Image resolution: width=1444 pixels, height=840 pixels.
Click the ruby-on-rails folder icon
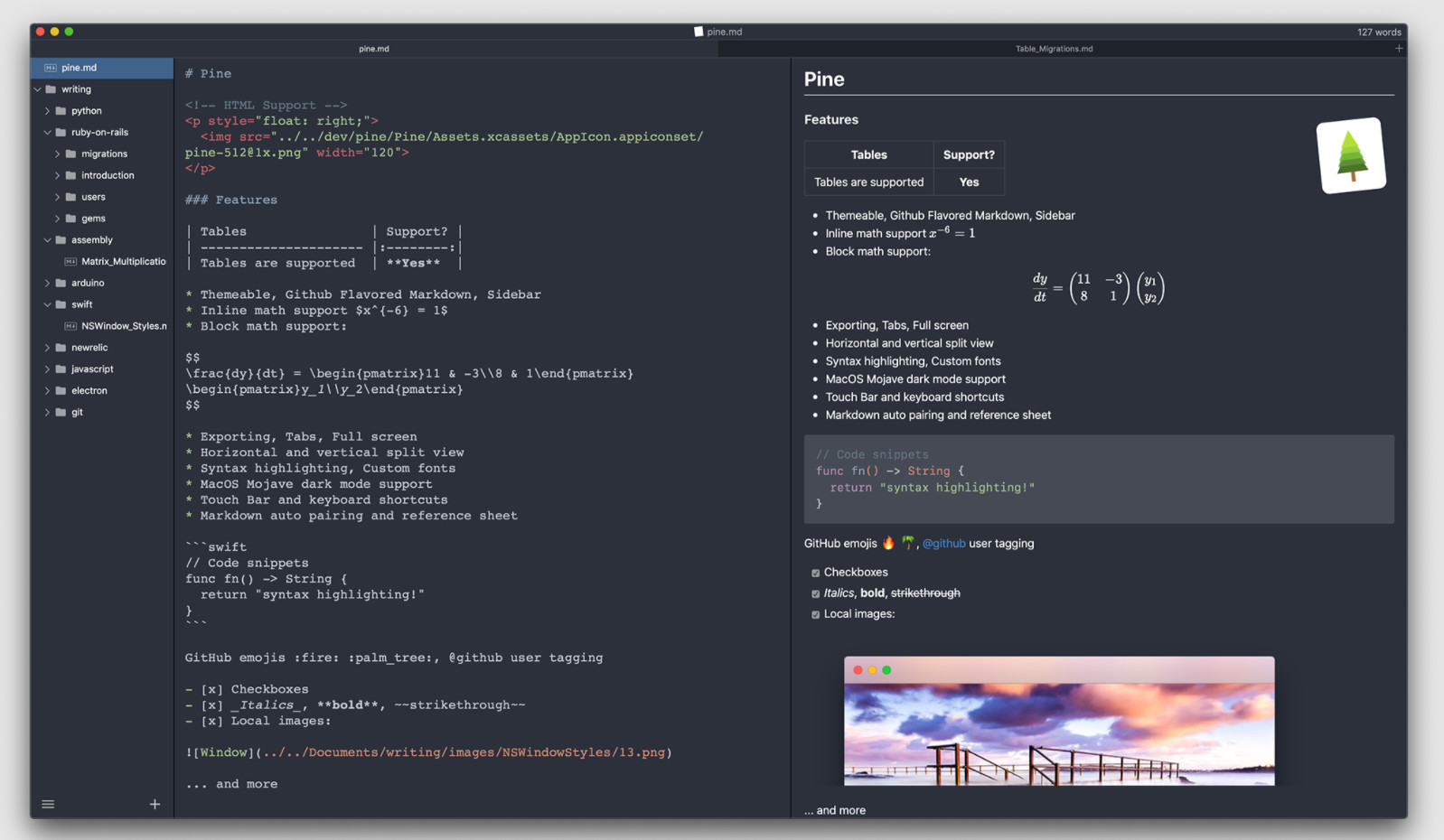click(61, 132)
